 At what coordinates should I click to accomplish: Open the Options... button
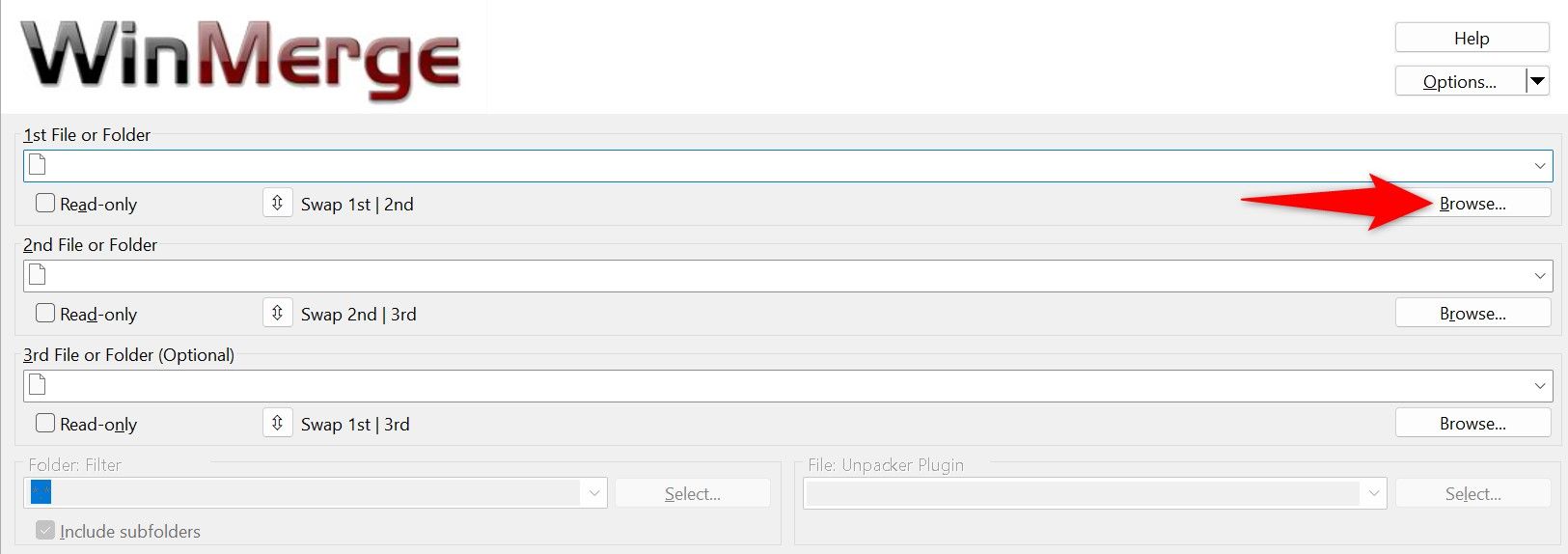click(1459, 81)
